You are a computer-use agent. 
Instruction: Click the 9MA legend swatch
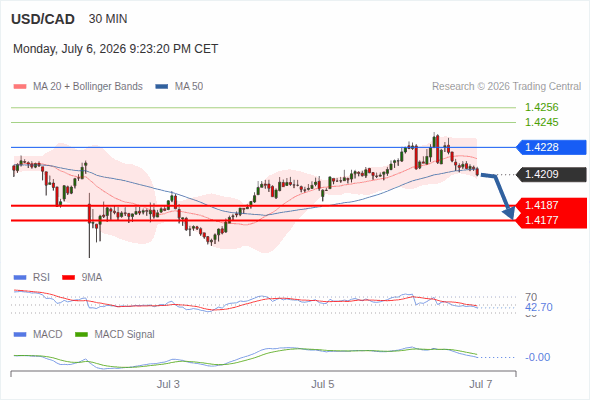tap(68, 278)
